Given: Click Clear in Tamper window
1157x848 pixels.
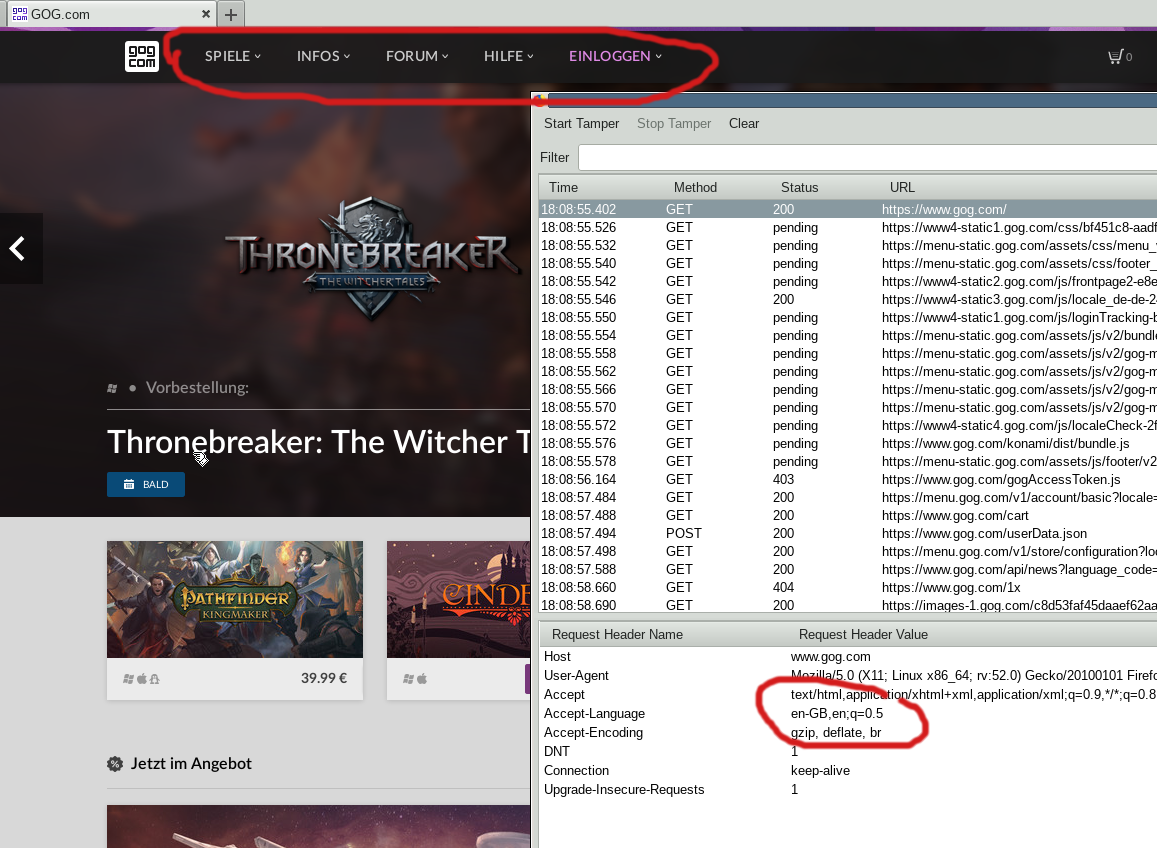Looking at the screenshot, I should [744, 123].
